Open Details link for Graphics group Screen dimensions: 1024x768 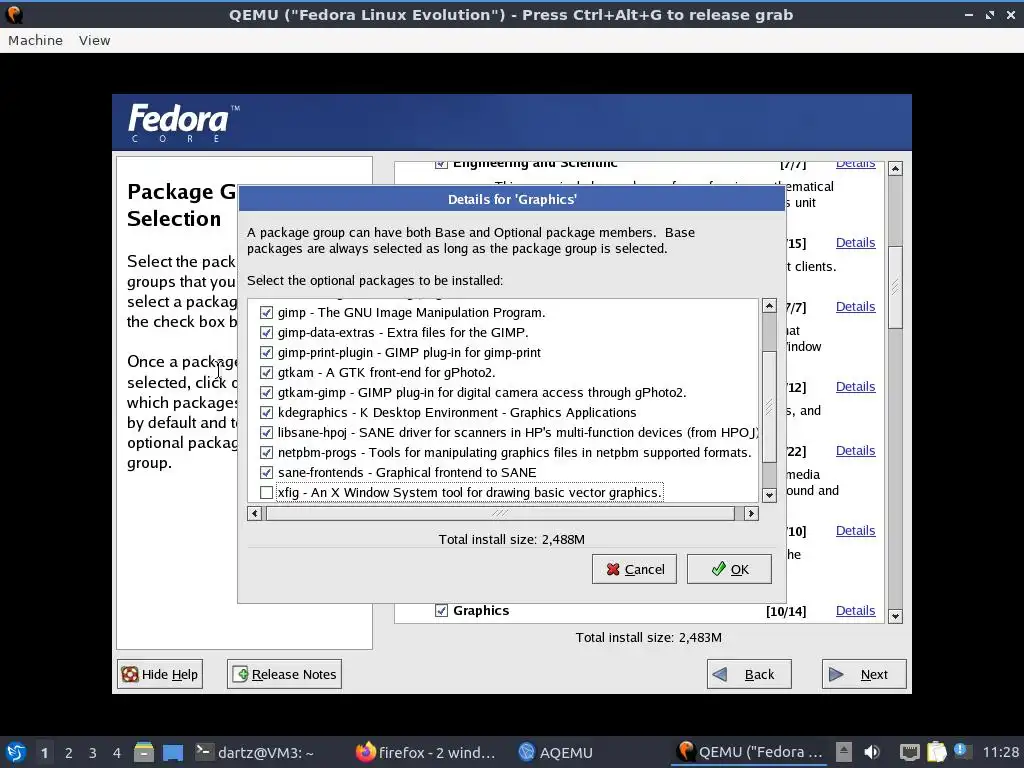coord(856,611)
